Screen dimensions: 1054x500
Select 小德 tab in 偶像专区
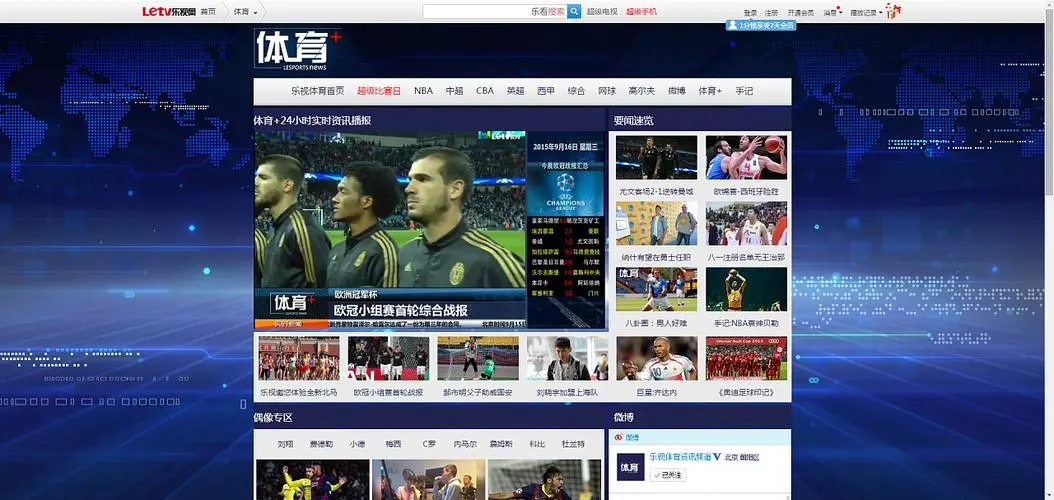click(357, 444)
